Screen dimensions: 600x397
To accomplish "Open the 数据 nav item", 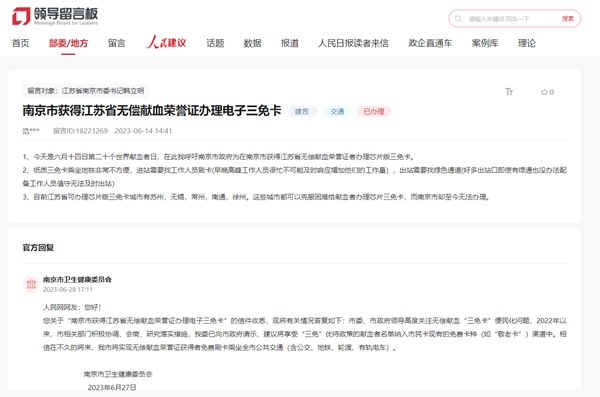I will (253, 43).
